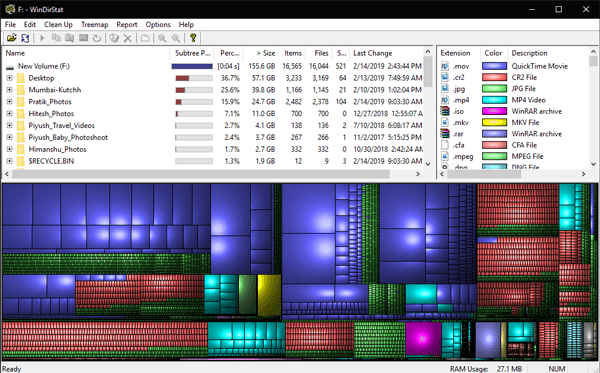Select the .mov blue color swatch

point(494,66)
